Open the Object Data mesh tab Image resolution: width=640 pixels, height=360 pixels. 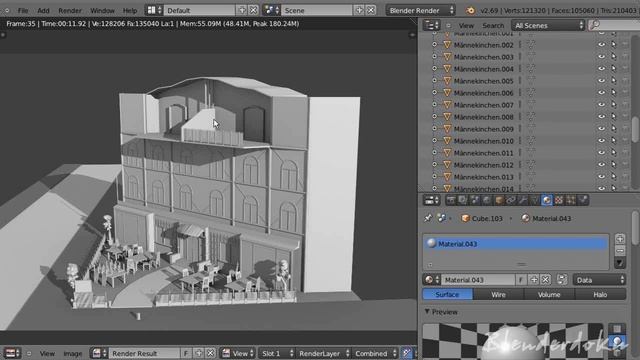point(535,200)
